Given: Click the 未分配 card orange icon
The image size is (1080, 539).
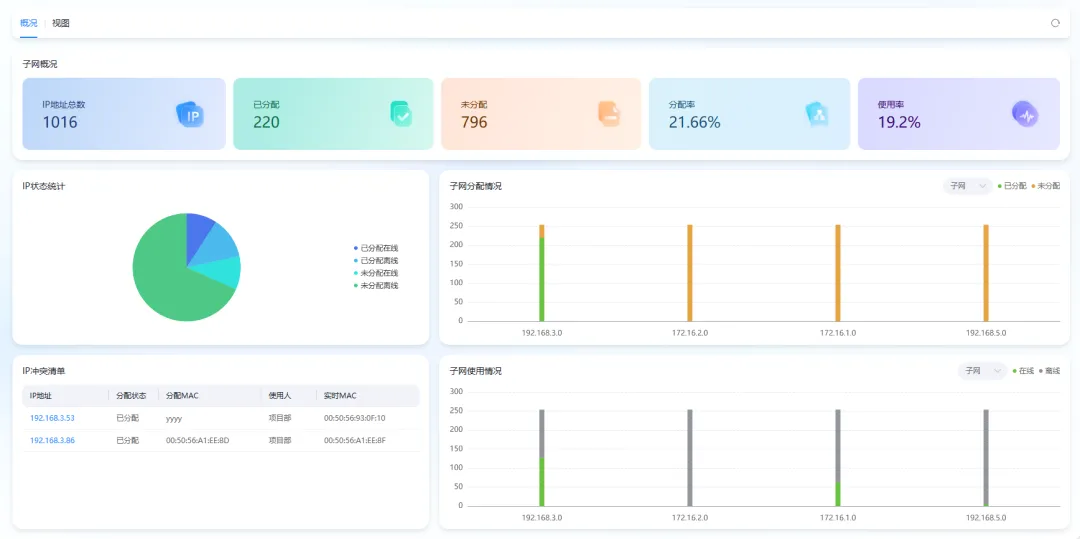Looking at the screenshot, I should tap(608, 114).
